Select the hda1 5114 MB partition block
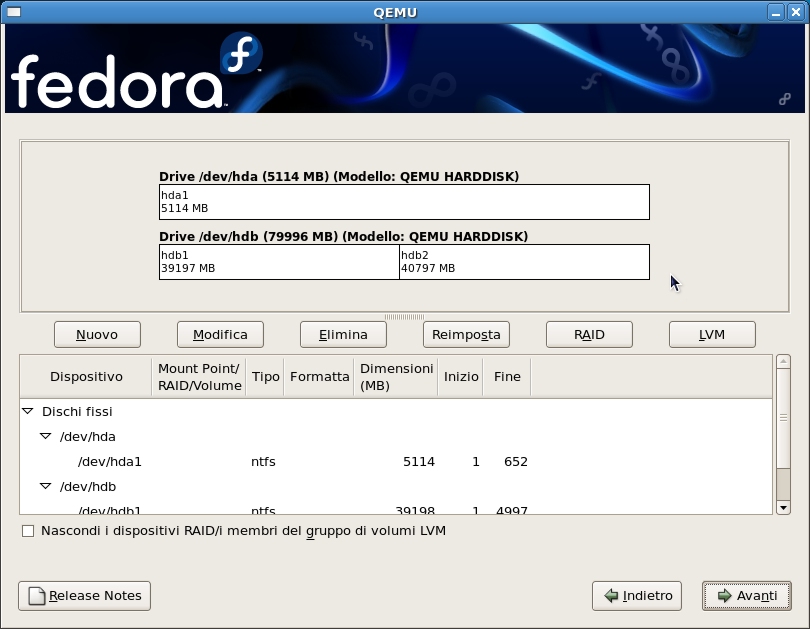Screen dimensions: 810x629 [x=404, y=202]
